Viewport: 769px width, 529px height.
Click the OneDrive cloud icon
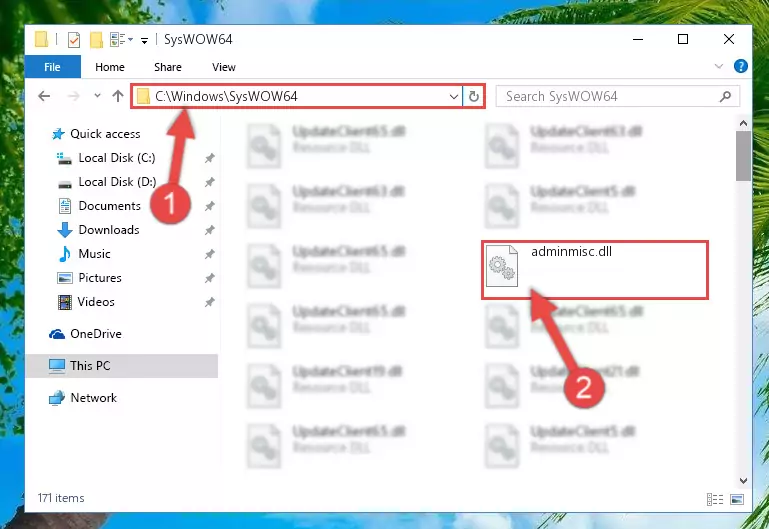pos(57,334)
